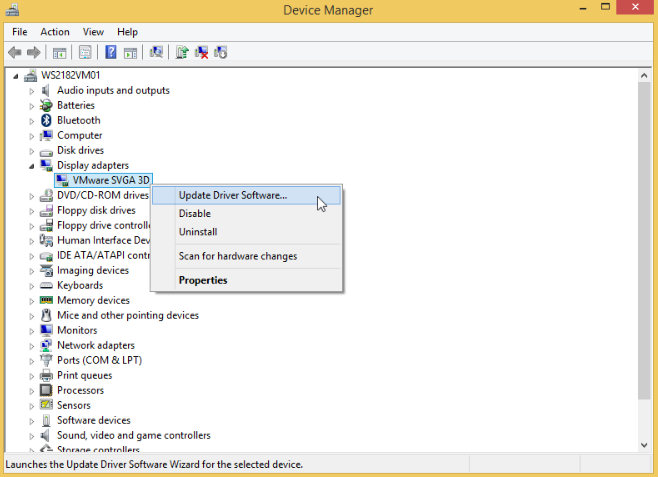Click the blue Help question mark icon
The height and width of the screenshot is (477, 658).
click(111, 52)
